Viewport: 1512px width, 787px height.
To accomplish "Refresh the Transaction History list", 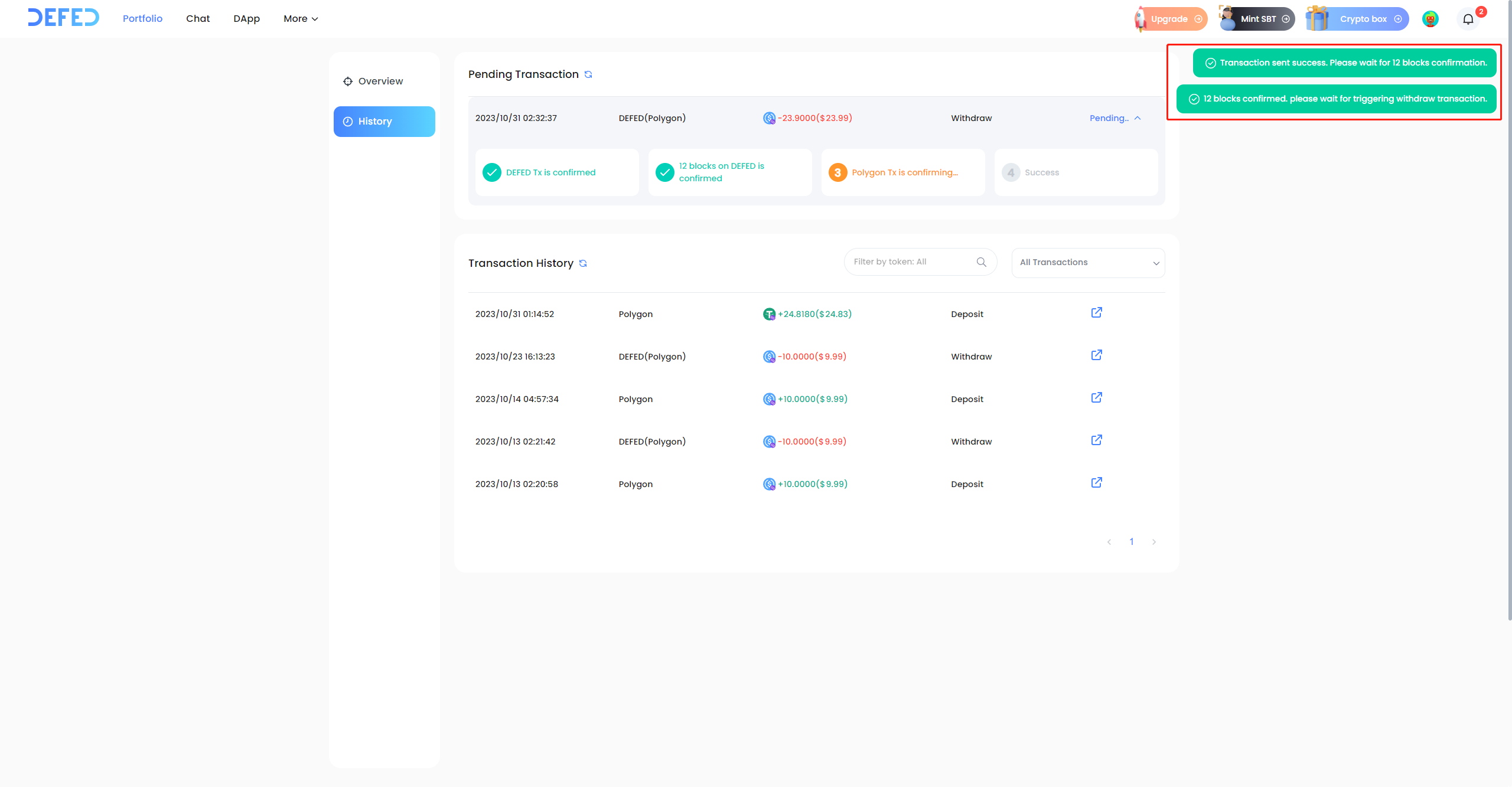I will [x=583, y=263].
